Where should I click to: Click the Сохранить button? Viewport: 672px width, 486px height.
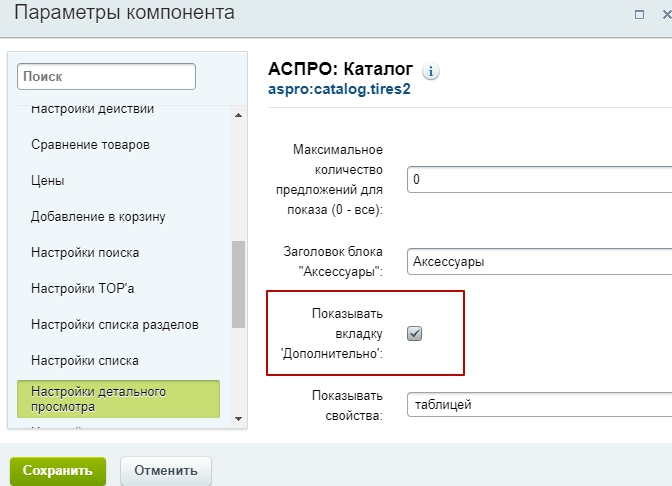[x=58, y=471]
